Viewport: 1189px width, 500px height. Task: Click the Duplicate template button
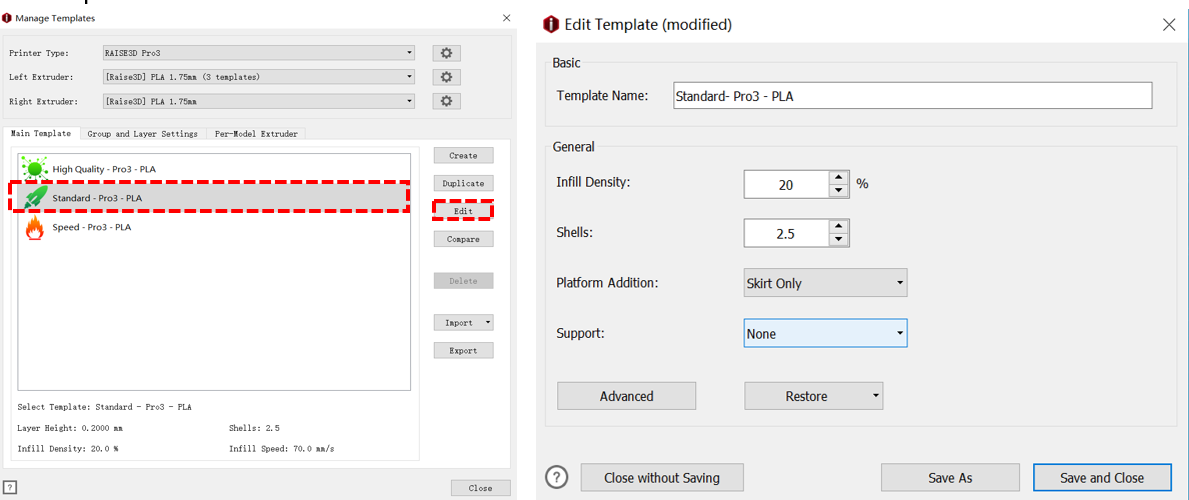[x=463, y=184]
